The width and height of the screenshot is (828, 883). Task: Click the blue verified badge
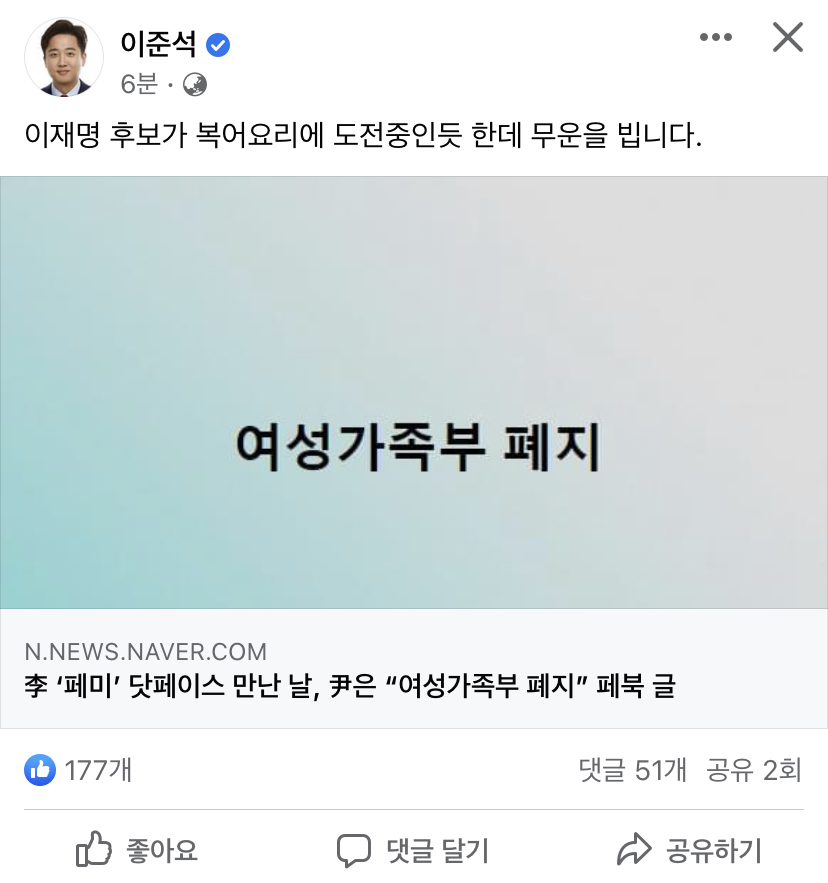coord(218,45)
